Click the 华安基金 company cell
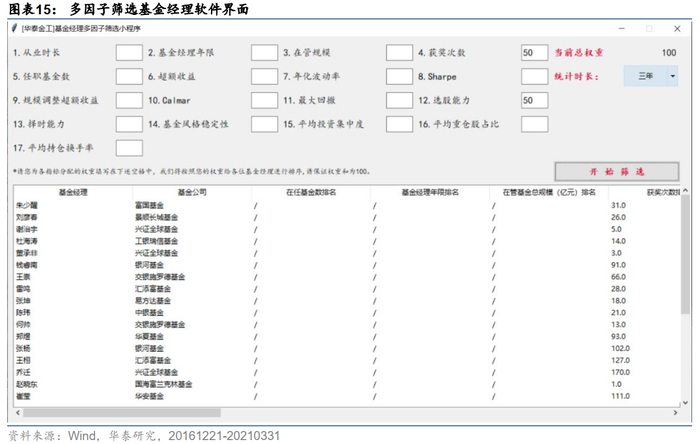Screen dimensions: 700x444 point(150,396)
